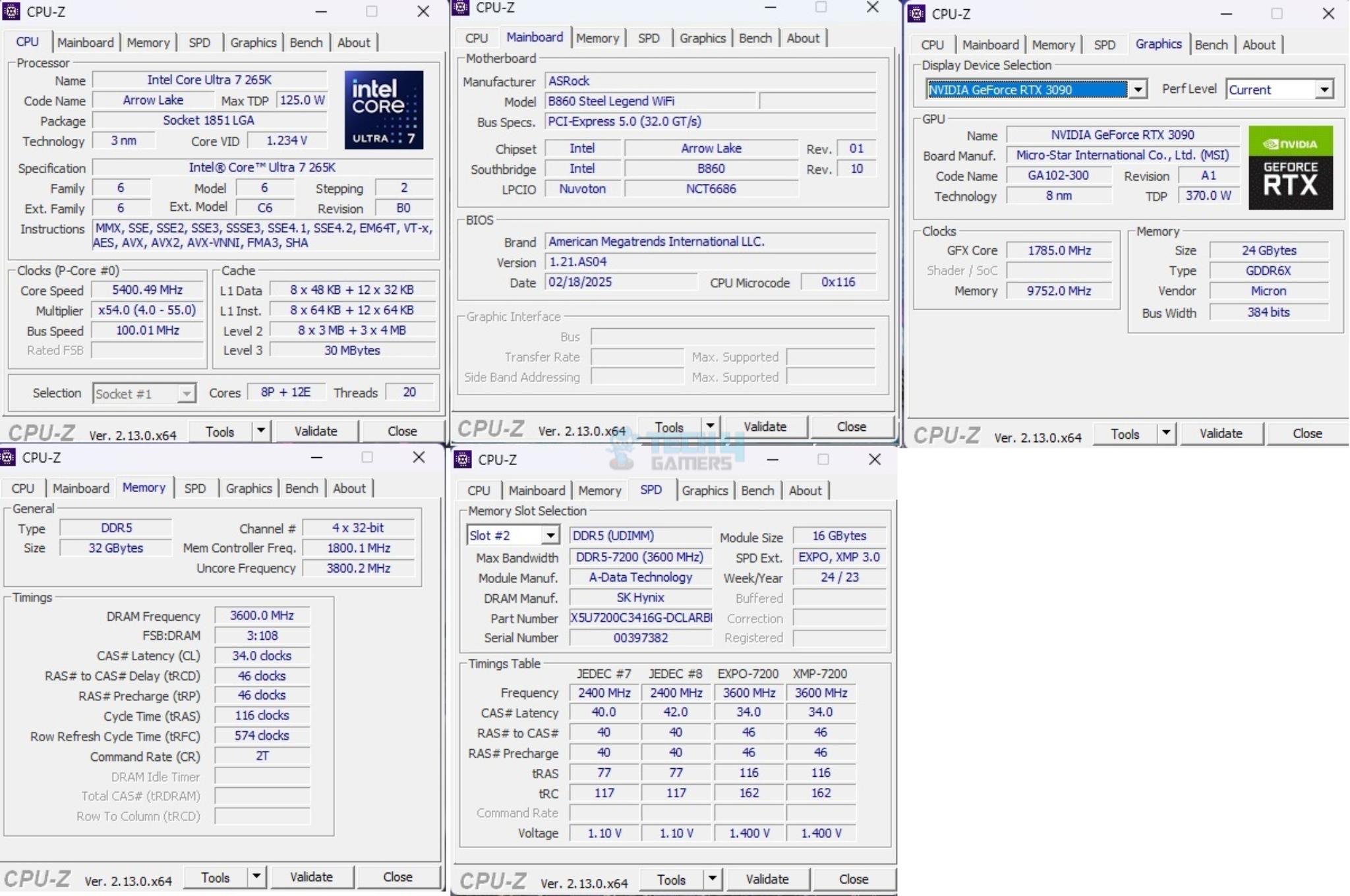
Task: Click the Core Speed value 5400.49 MHz
Action: (x=147, y=290)
